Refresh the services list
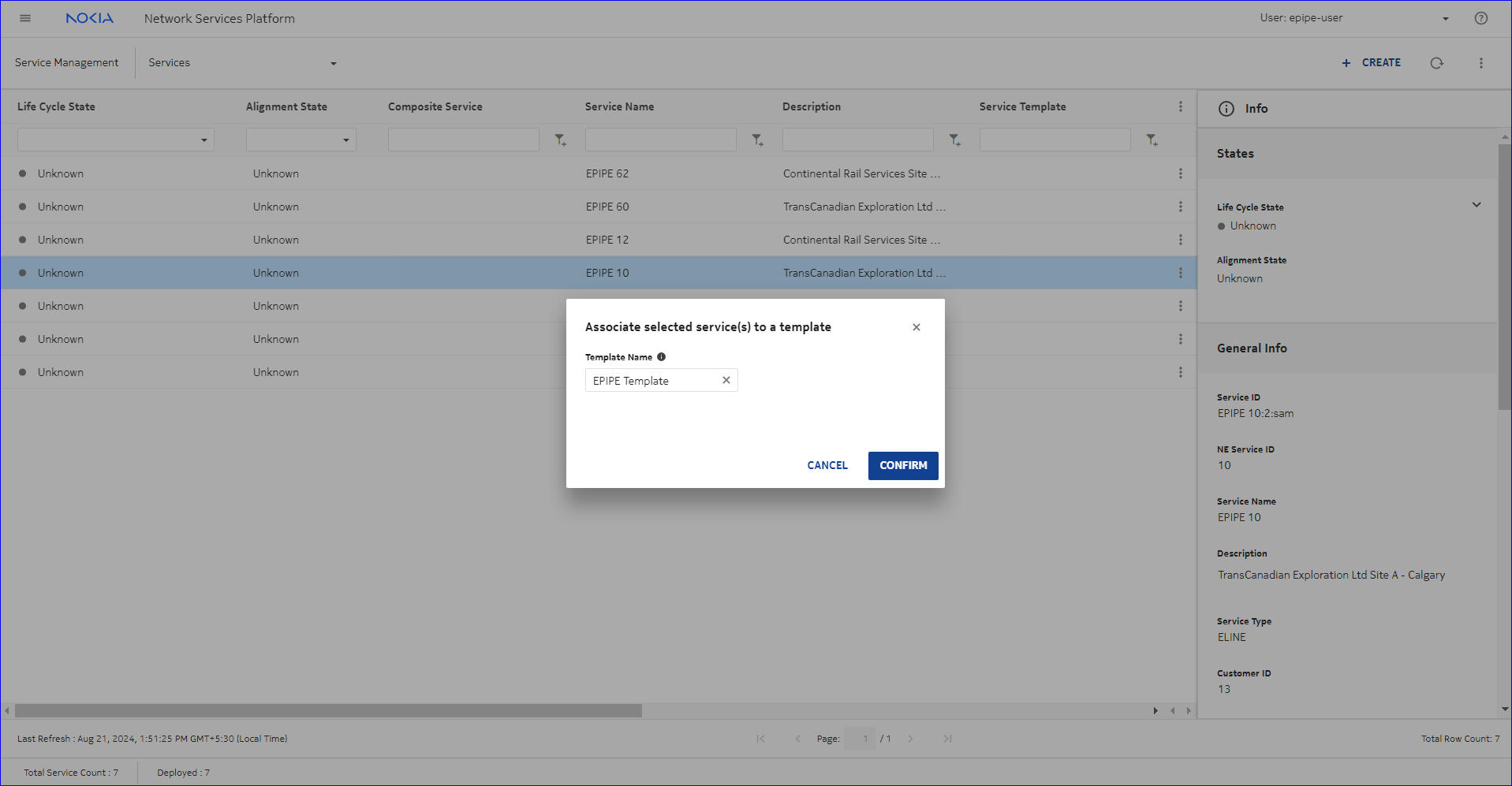 (1436, 63)
